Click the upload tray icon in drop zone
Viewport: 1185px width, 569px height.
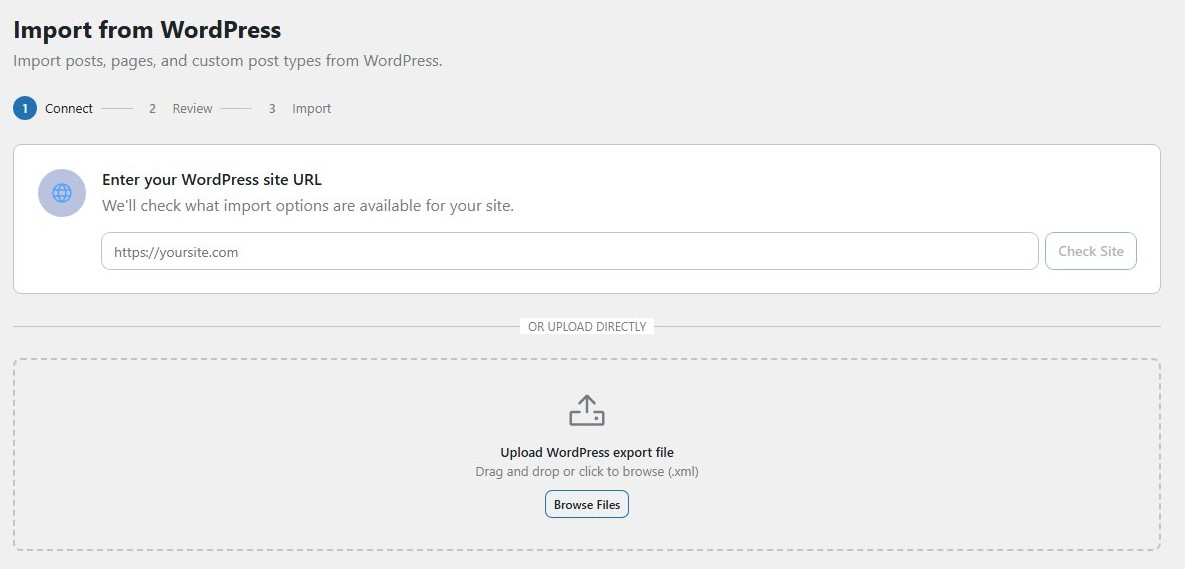click(586, 410)
